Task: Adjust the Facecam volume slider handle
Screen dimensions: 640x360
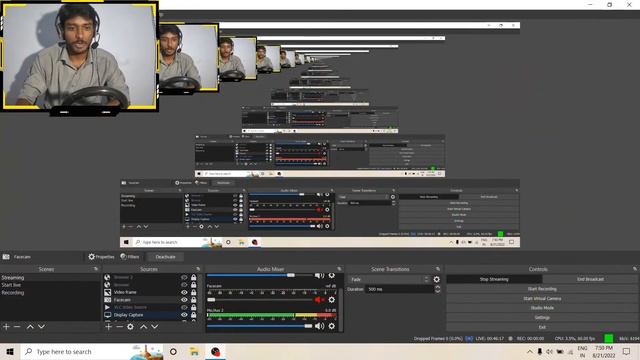Action: 211,300
